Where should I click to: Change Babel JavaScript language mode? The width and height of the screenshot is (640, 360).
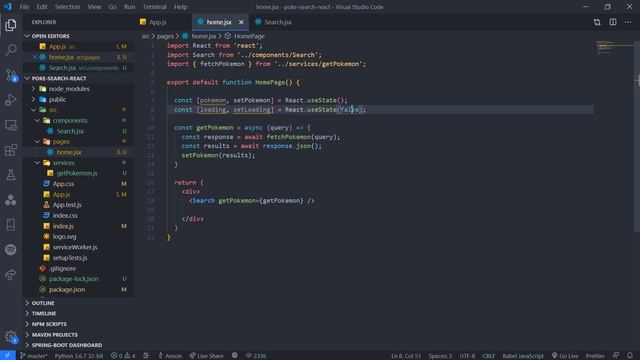coord(523,356)
